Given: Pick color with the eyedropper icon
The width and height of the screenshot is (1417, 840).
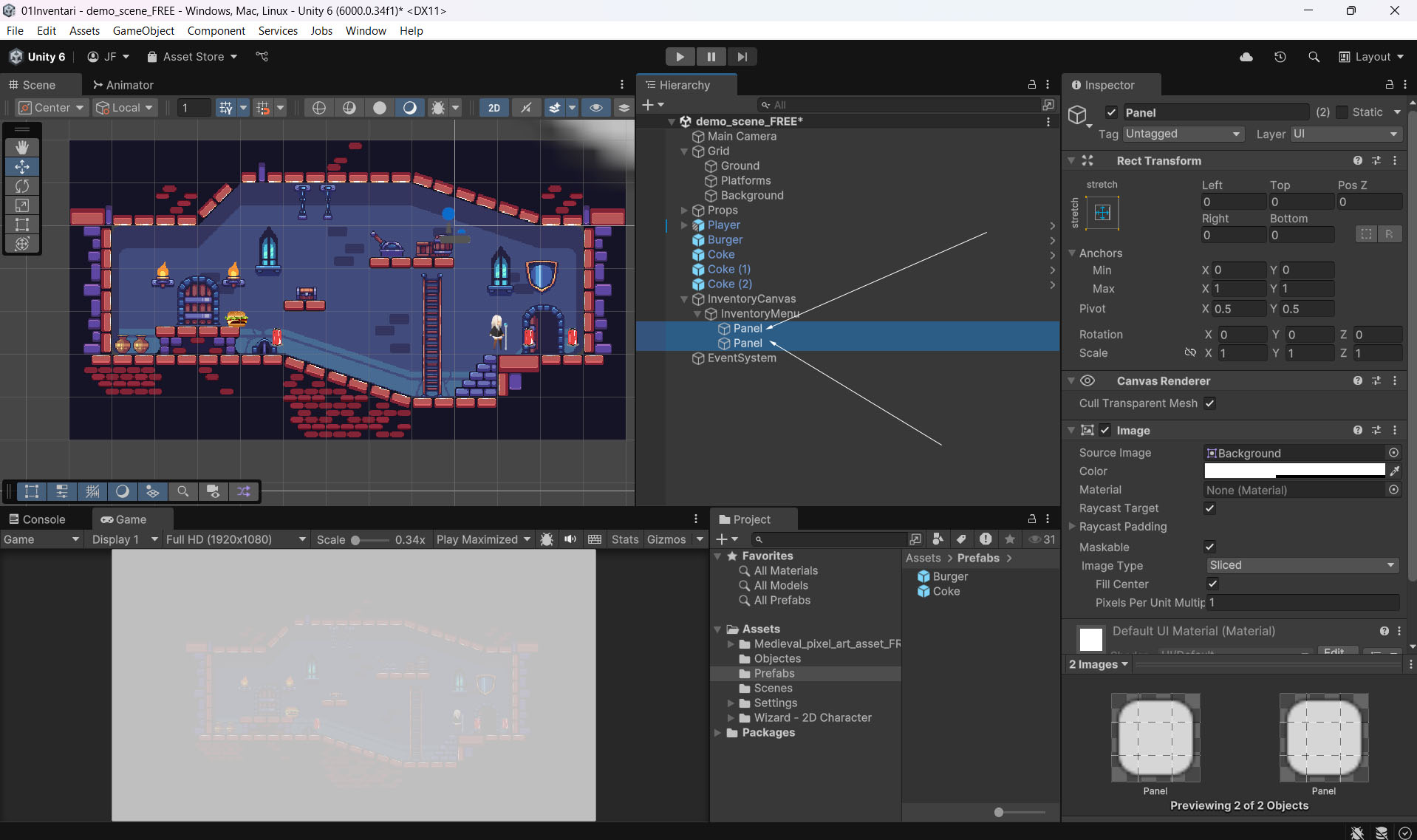Looking at the screenshot, I should point(1394,471).
